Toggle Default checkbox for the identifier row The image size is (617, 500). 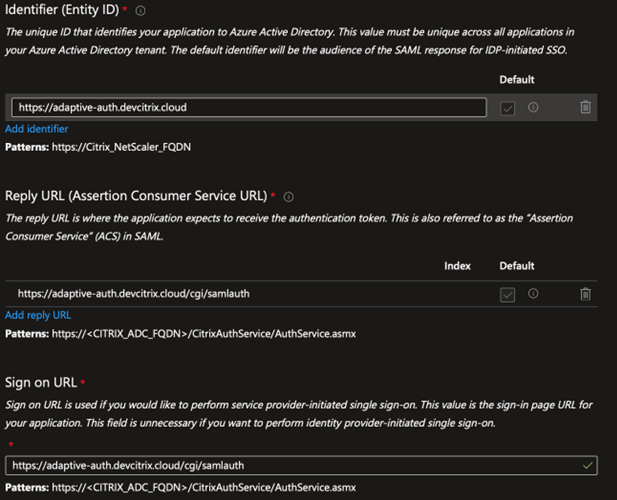pos(507,108)
